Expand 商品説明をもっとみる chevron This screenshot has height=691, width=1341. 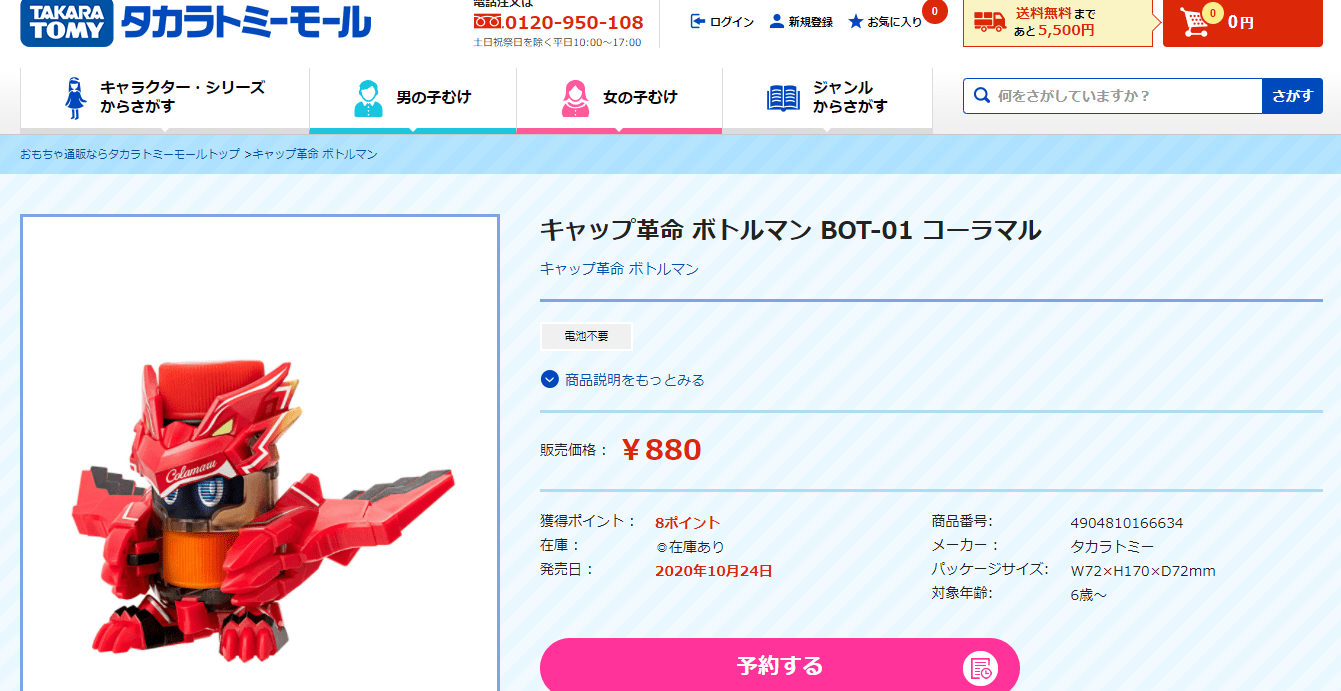point(549,379)
